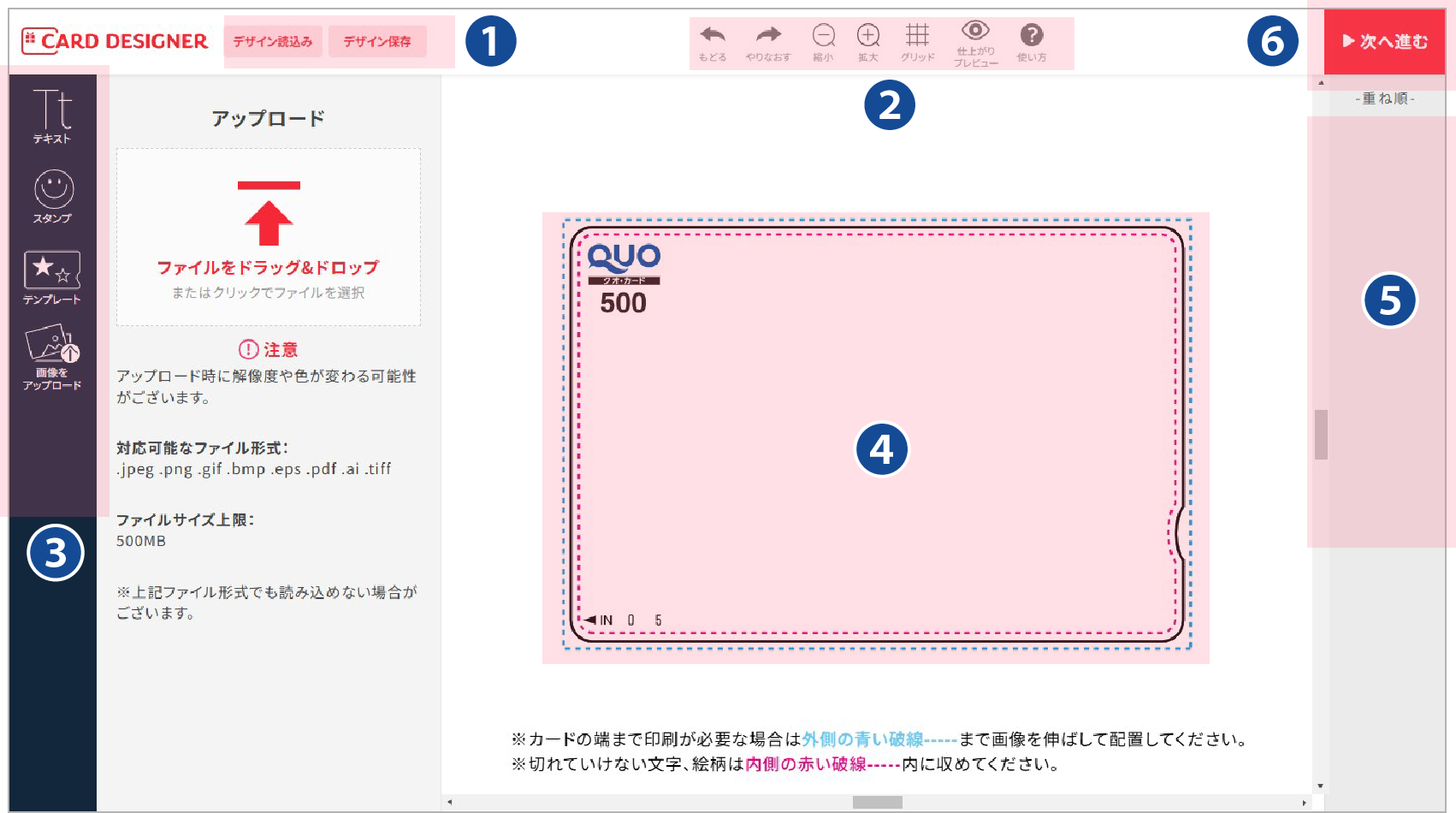Screen dimensions: 1456x813
Task: Click the vertical scrollbar up arrow
Action: click(1321, 83)
